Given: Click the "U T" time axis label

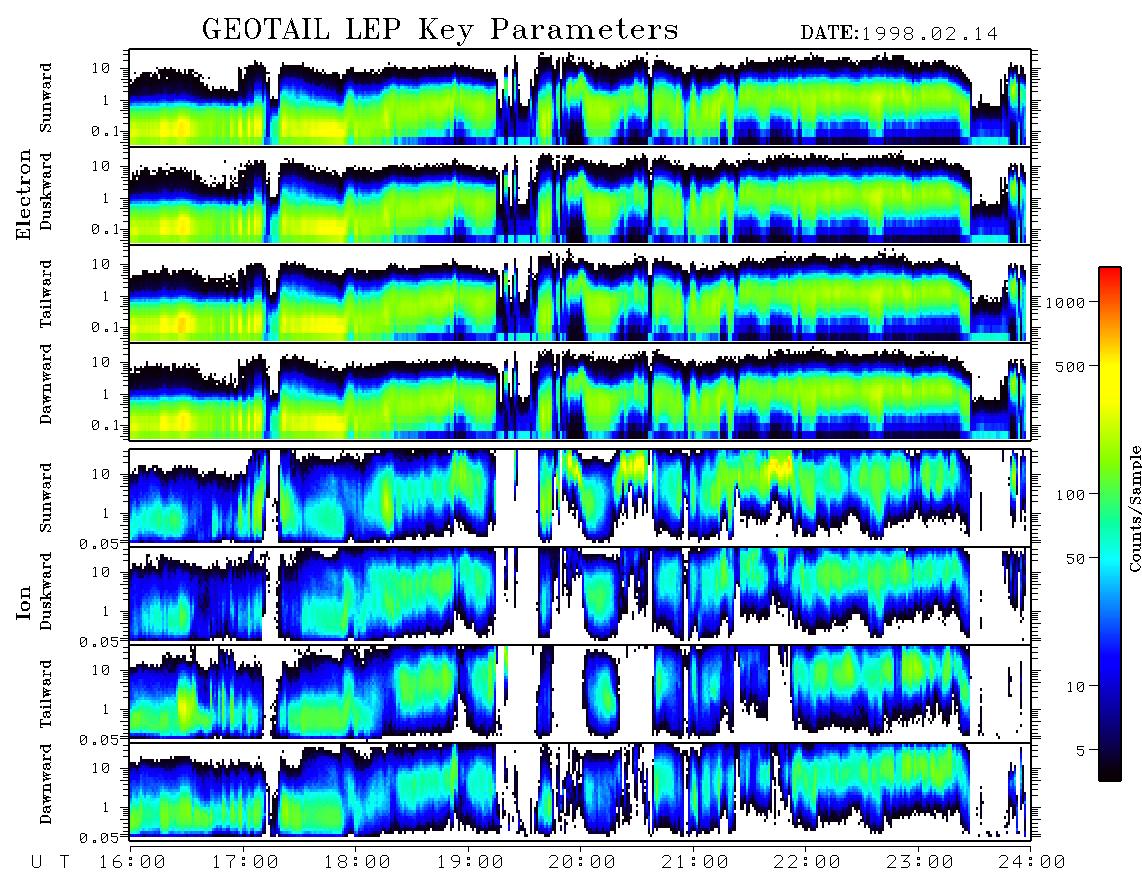Looking at the screenshot, I should click(x=51, y=862).
